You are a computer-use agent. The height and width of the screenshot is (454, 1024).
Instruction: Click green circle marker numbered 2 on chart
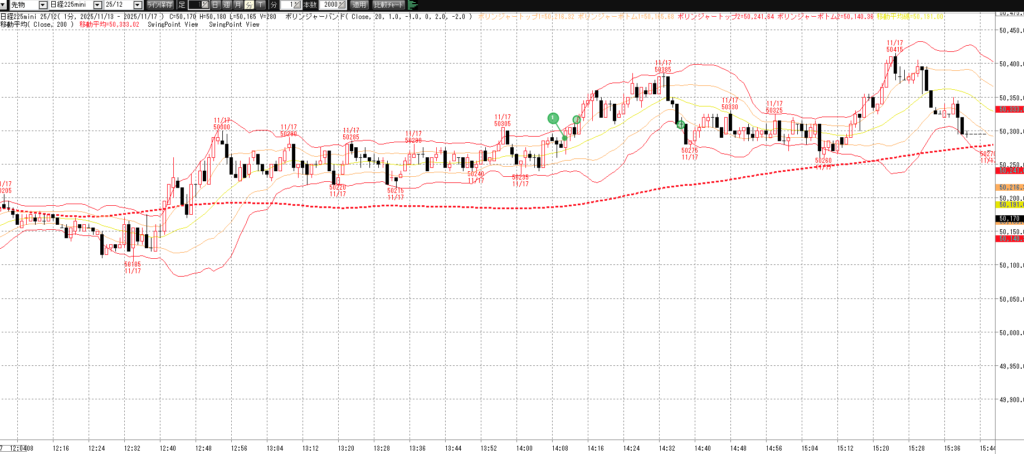(x=576, y=120)
